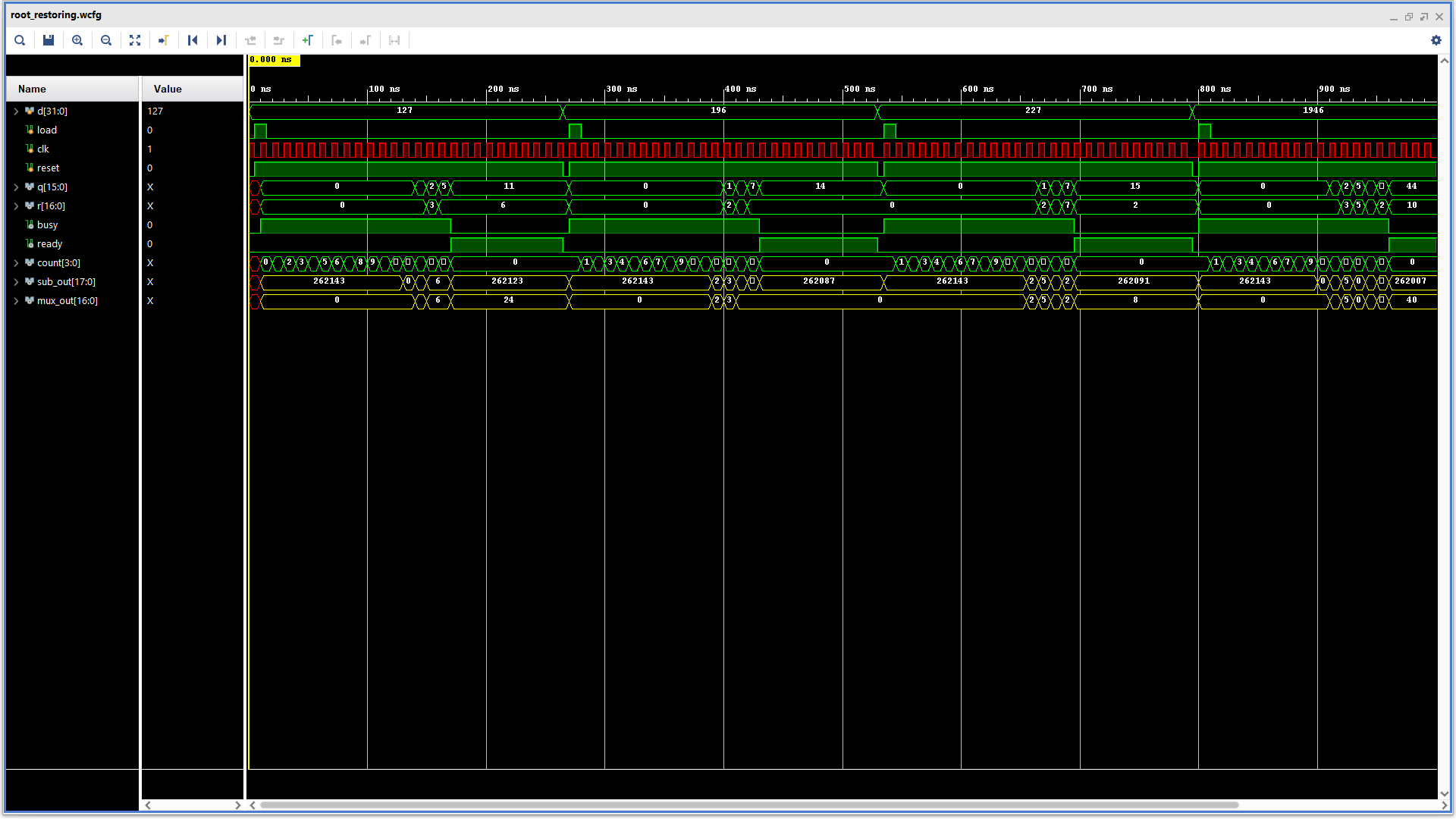This screenshot has height=819, width=1456.
Task: Save the waveform configuration
Action: [49, 40]
